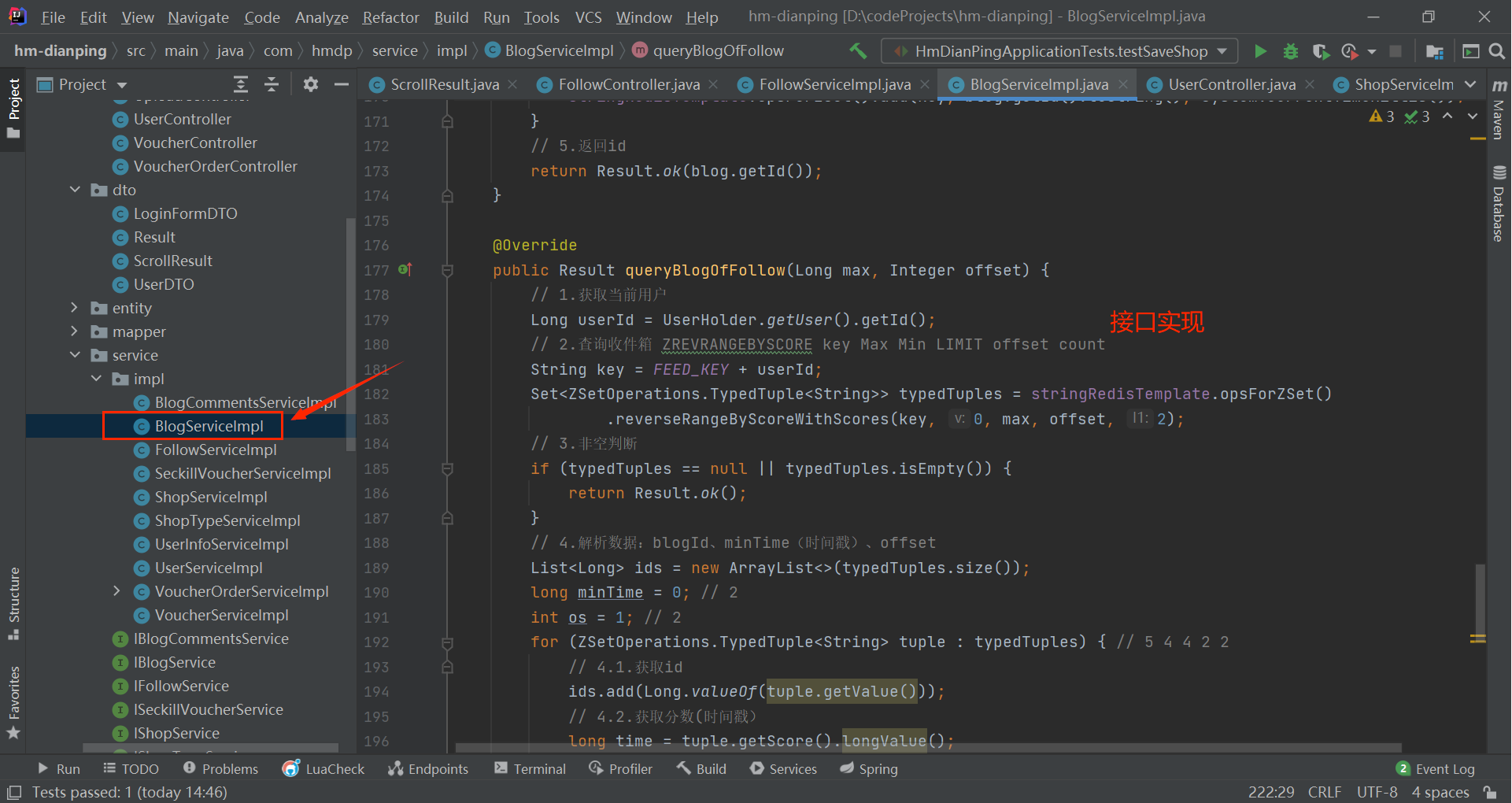Screen dimensions: 1512x803
Task: Open the Favorites tool window
Action: coord(13,702)
